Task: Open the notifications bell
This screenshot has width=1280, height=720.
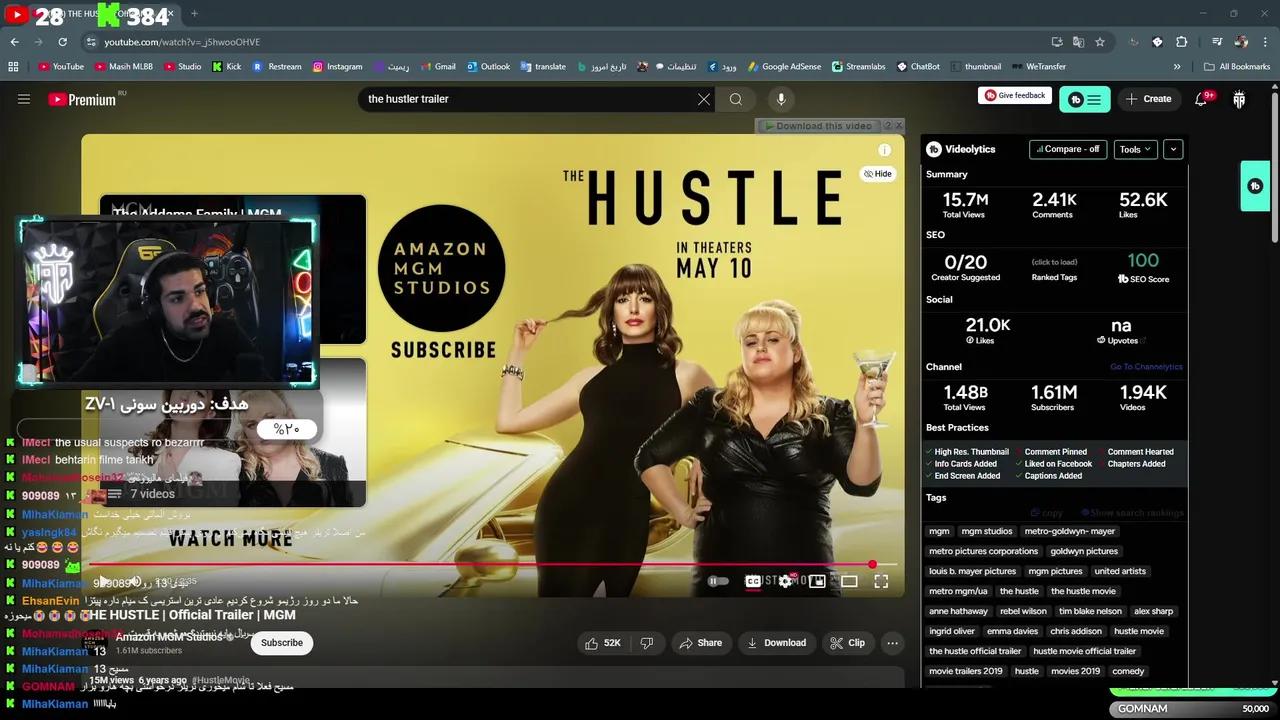Action: click(x=1201, y=99)
